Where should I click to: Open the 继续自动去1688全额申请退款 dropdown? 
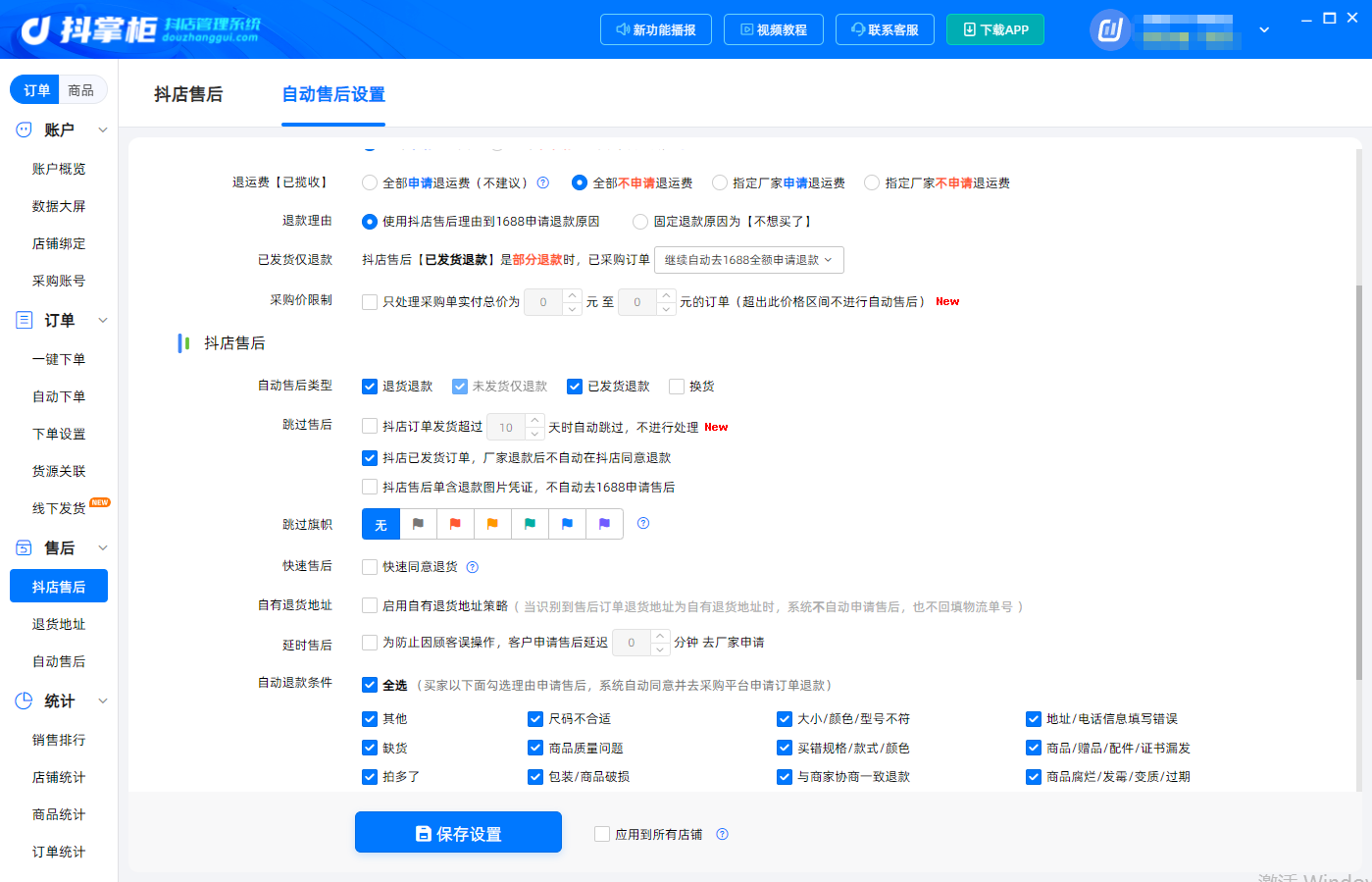tap(749, 260)
